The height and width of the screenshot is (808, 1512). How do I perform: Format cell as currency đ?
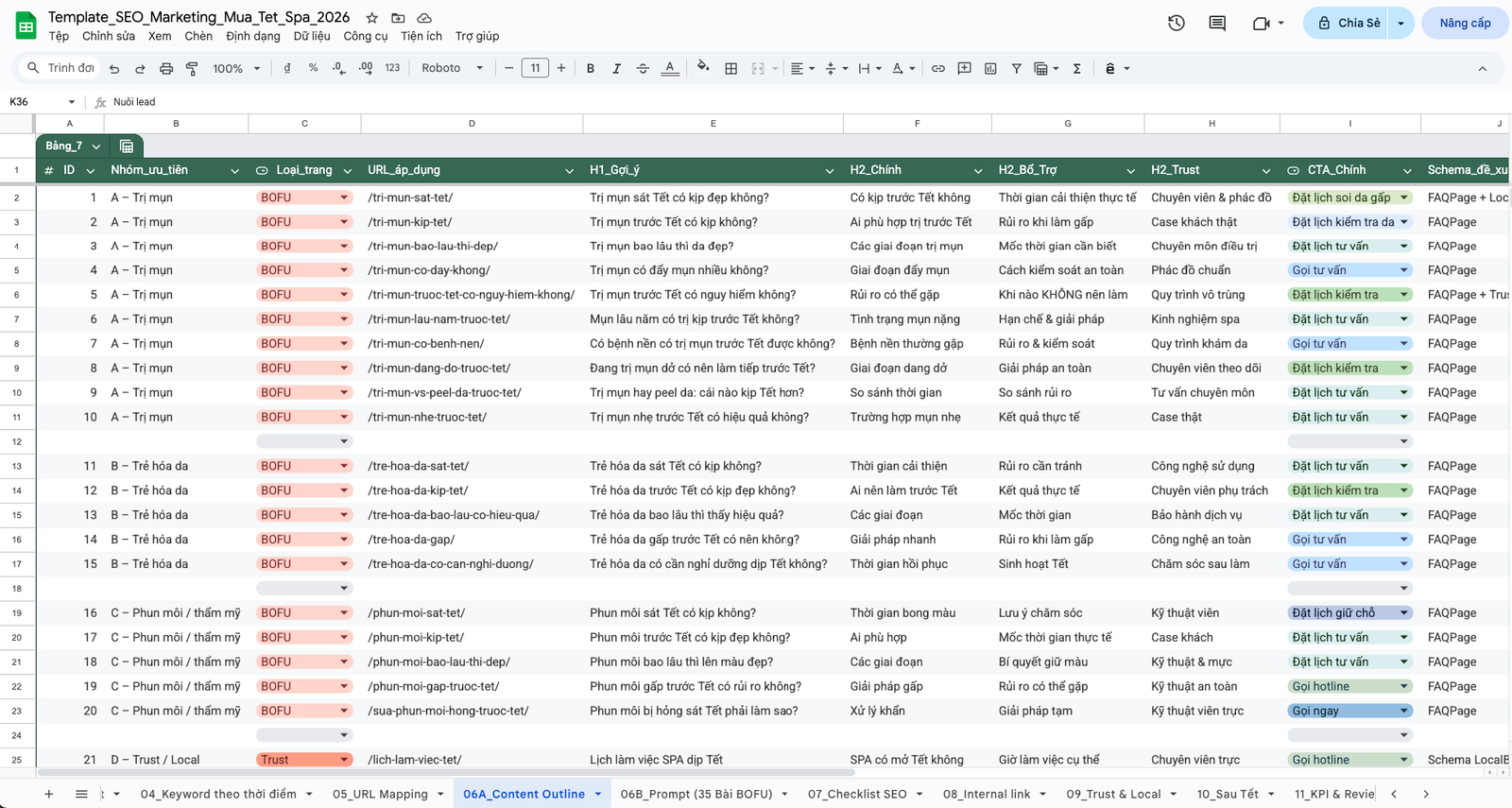[286, 68]
